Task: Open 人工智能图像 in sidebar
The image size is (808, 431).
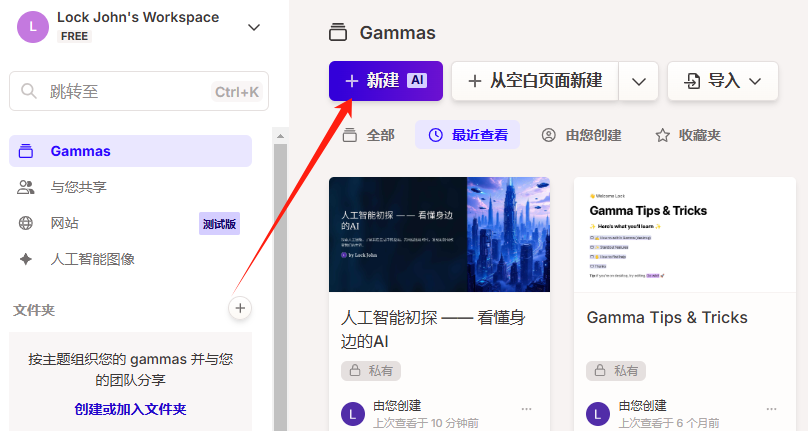Action: pyautogui.click(x=130, y=259)
